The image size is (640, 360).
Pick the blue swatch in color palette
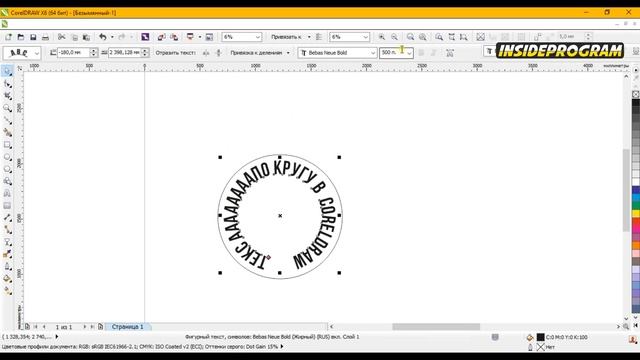coord(636,190)
